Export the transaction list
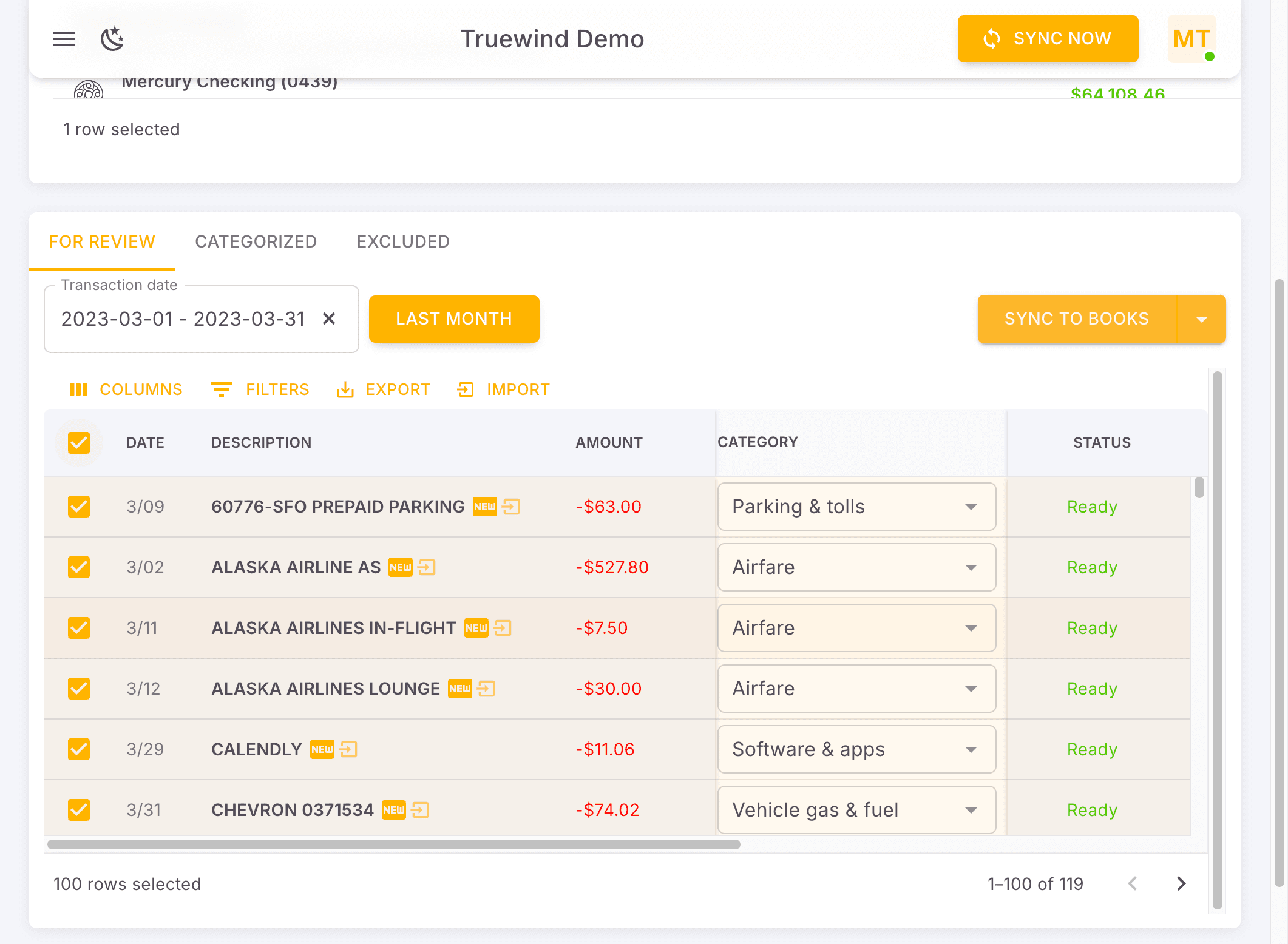This screenshot has width=1288, height=944. pyautogui.click(x=384, y=389)
